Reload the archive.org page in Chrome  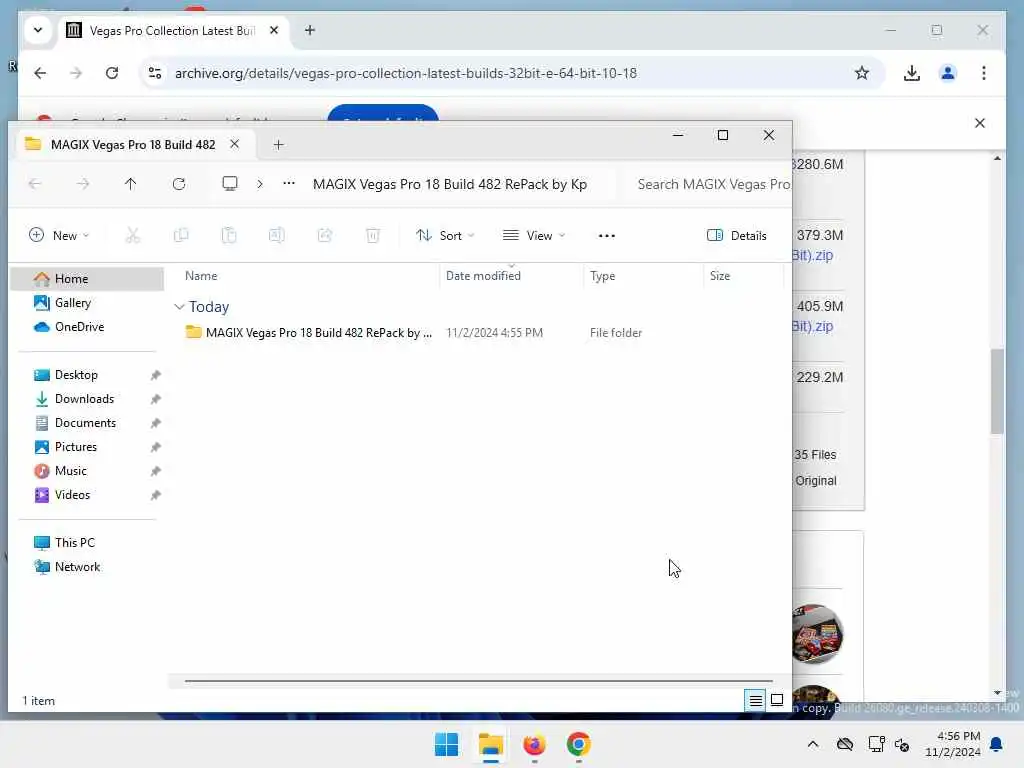pos(112,73)
